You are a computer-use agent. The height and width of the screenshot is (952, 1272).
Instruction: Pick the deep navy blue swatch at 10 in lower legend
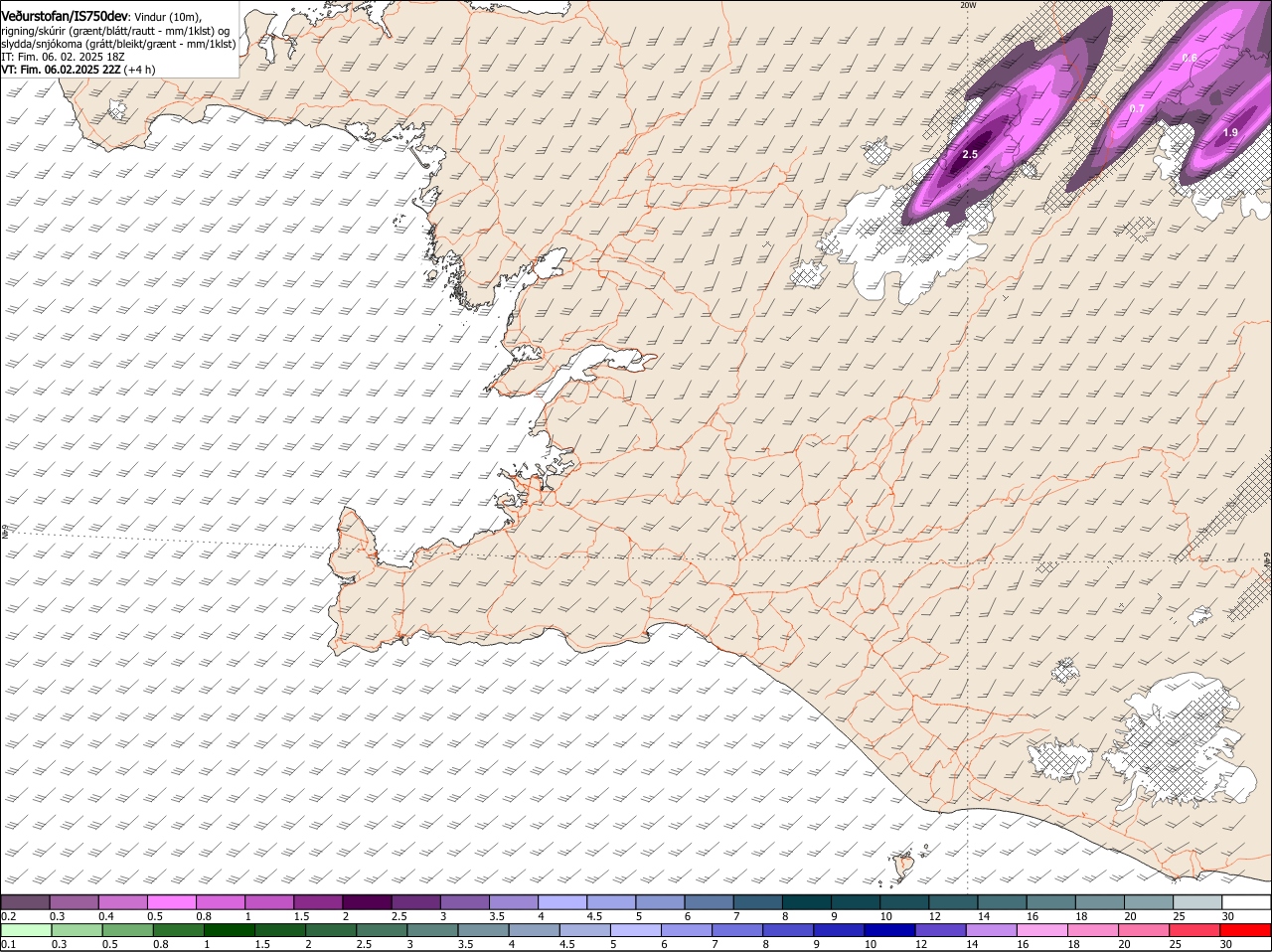tap(887, 930)
